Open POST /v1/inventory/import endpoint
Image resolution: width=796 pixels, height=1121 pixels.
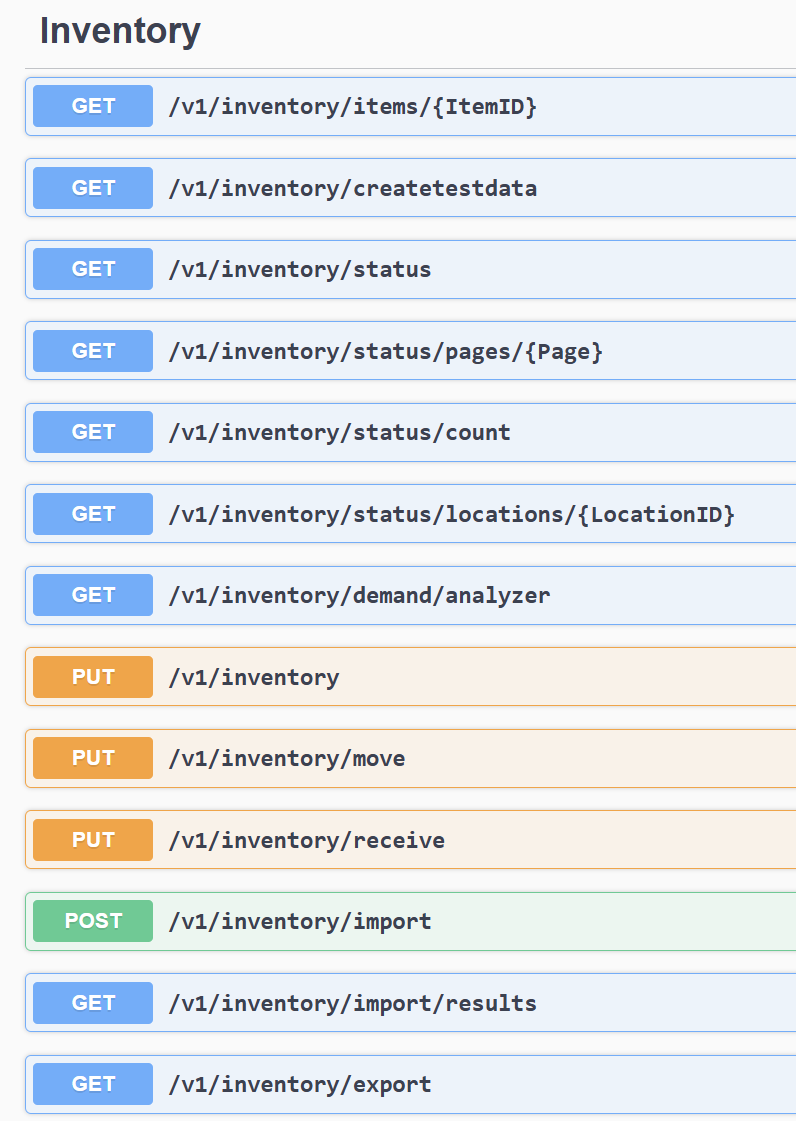[x=300, y=921]
